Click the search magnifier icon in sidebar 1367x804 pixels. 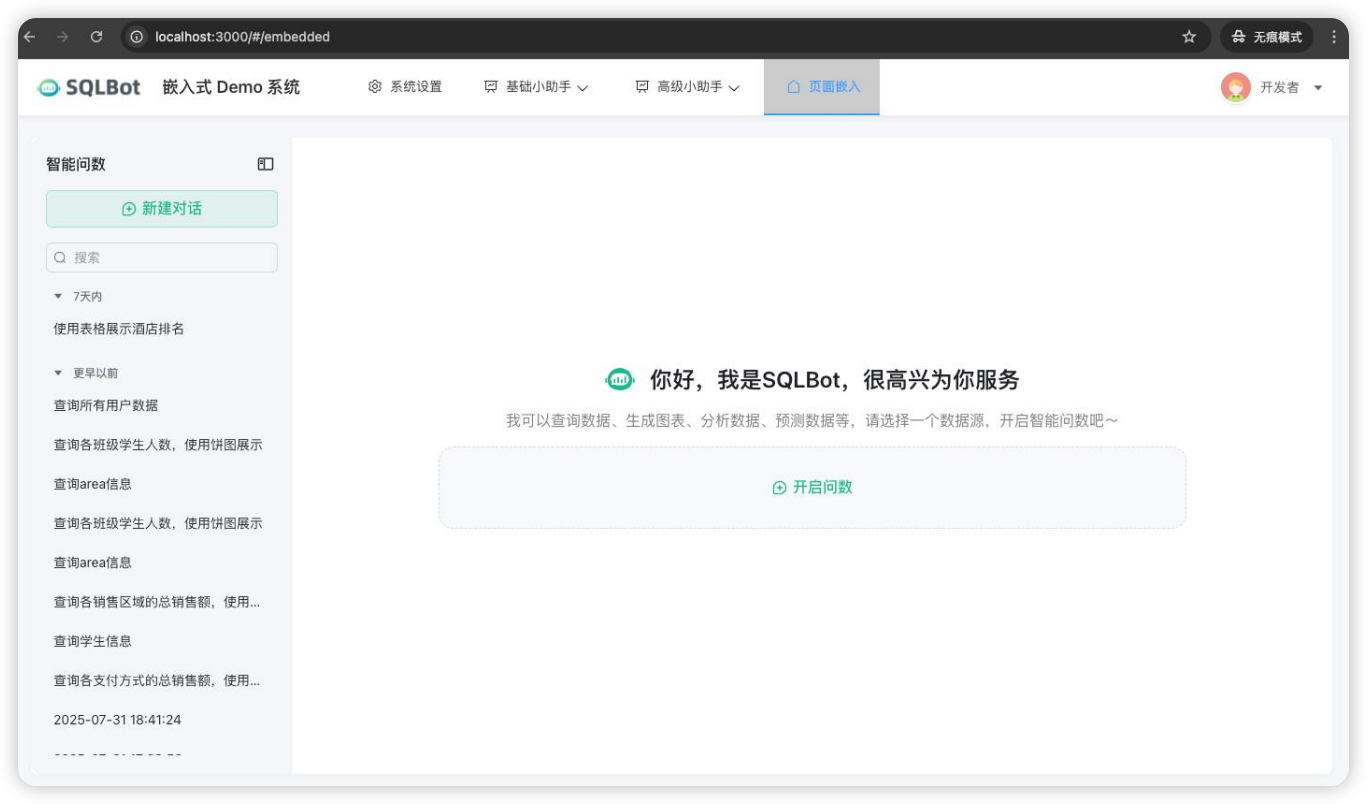pyautogui.click(x=60, y=257)
